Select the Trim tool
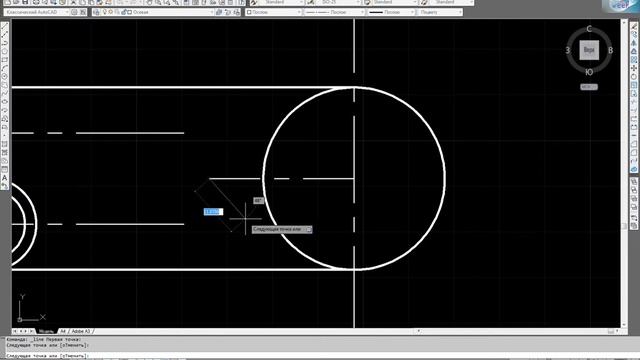This screenshot has height=360, width=640. pyautogui.click(x=634, y=102)
